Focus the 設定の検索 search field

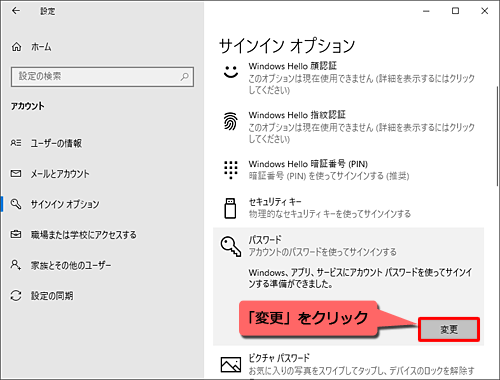point(102,77)
